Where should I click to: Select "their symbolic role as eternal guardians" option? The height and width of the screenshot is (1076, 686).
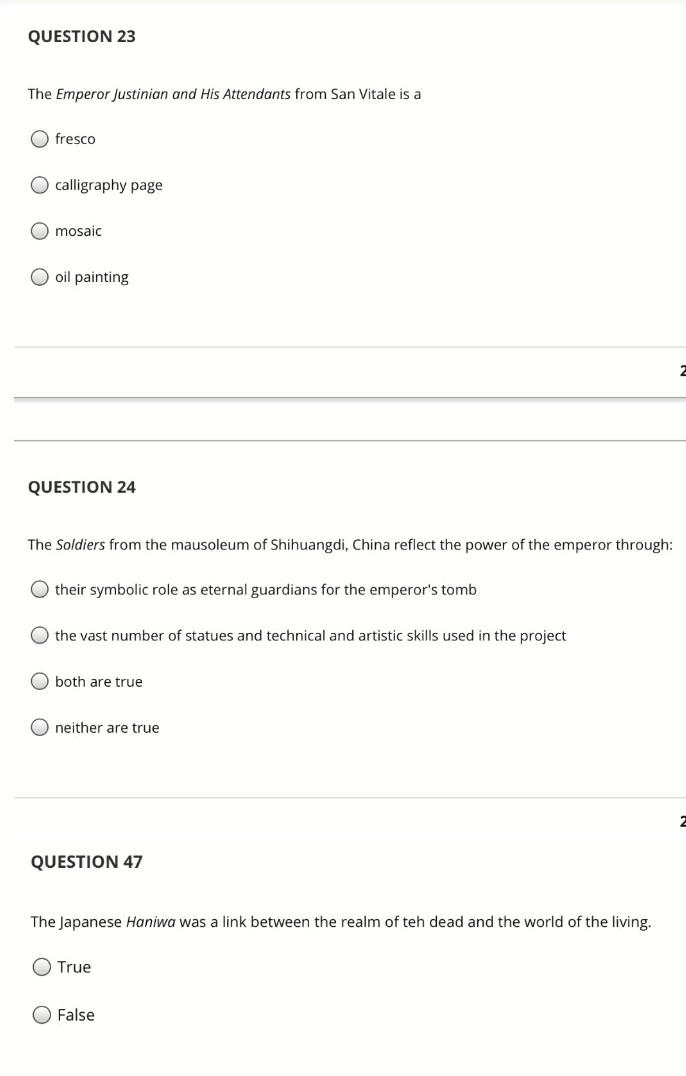point(40,590)
